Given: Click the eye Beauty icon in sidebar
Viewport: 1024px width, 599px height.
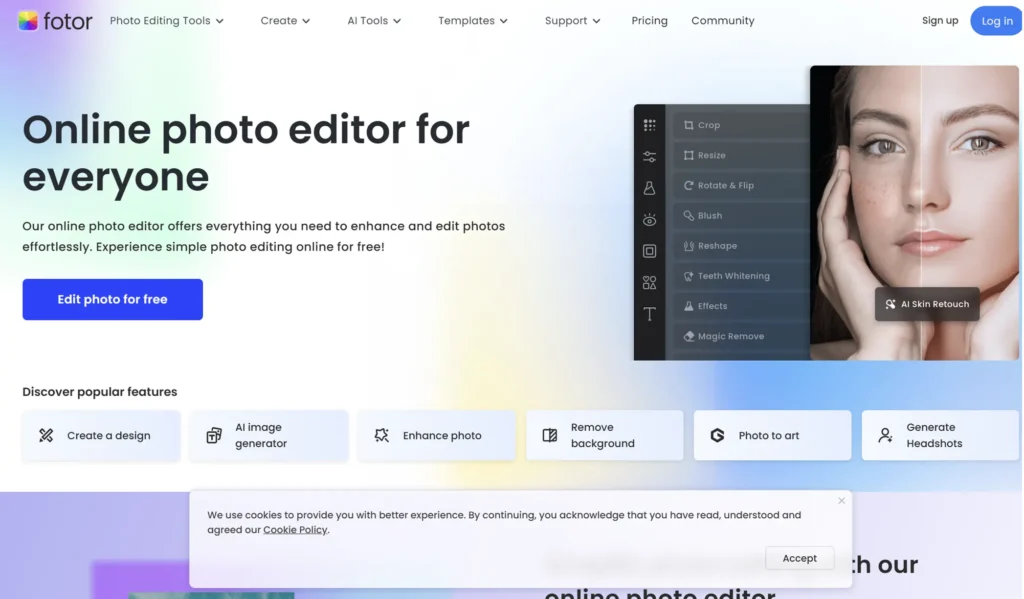Looking at the screenshot, I should [649, 220].
